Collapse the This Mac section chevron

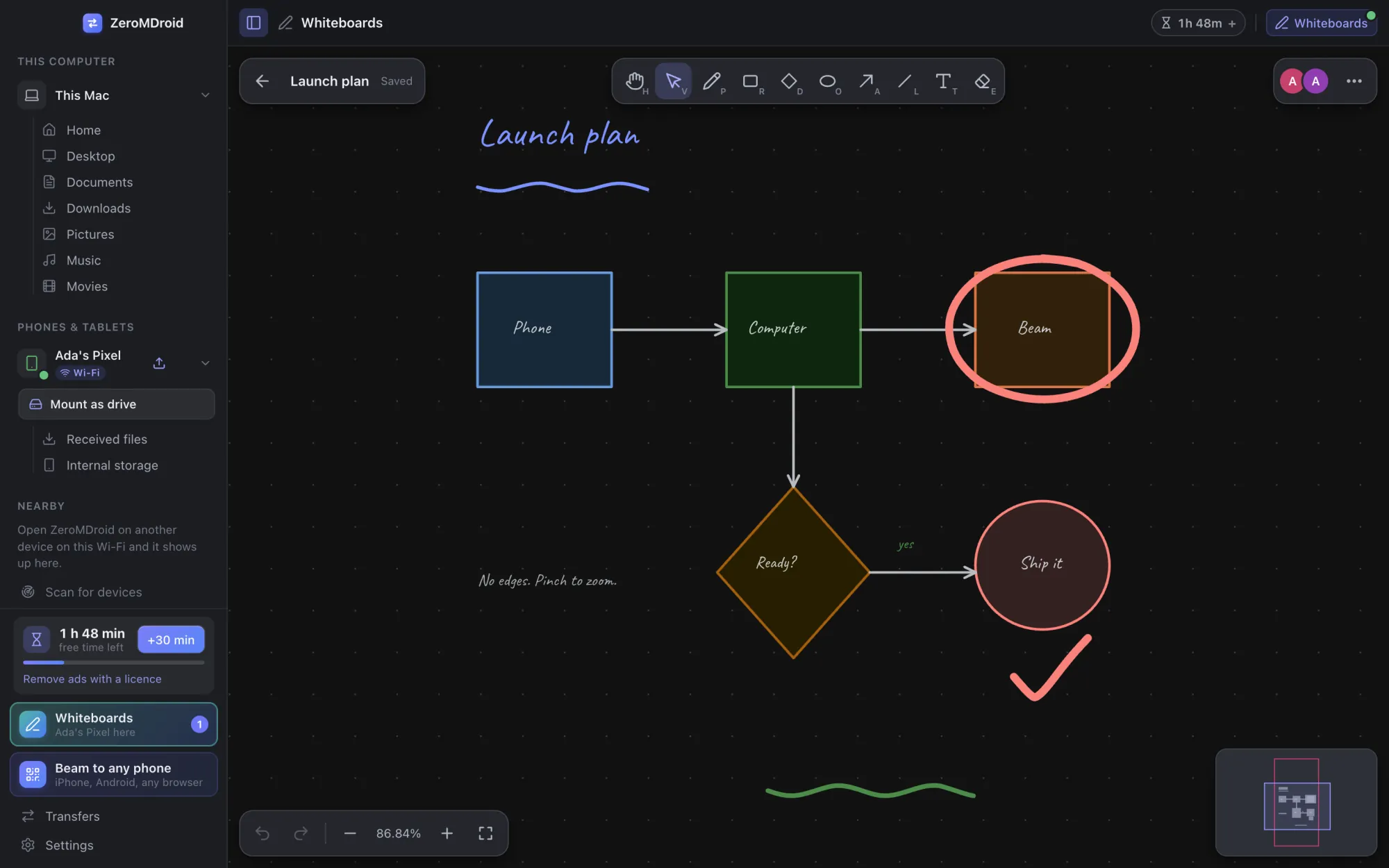coord(205,95)
